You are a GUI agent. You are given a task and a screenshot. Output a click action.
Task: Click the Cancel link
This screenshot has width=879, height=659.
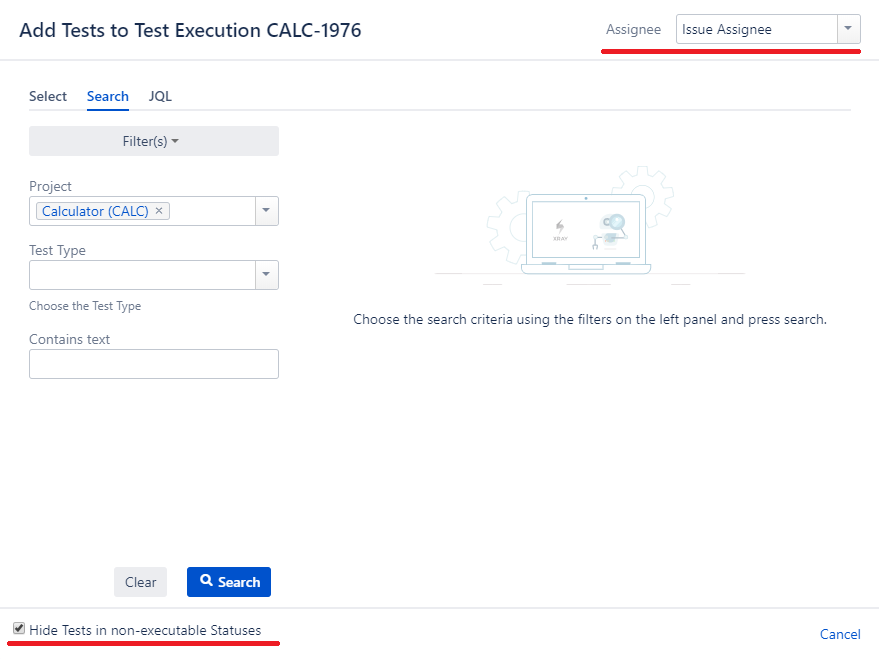pyautogui.click(x=840, y=634)
